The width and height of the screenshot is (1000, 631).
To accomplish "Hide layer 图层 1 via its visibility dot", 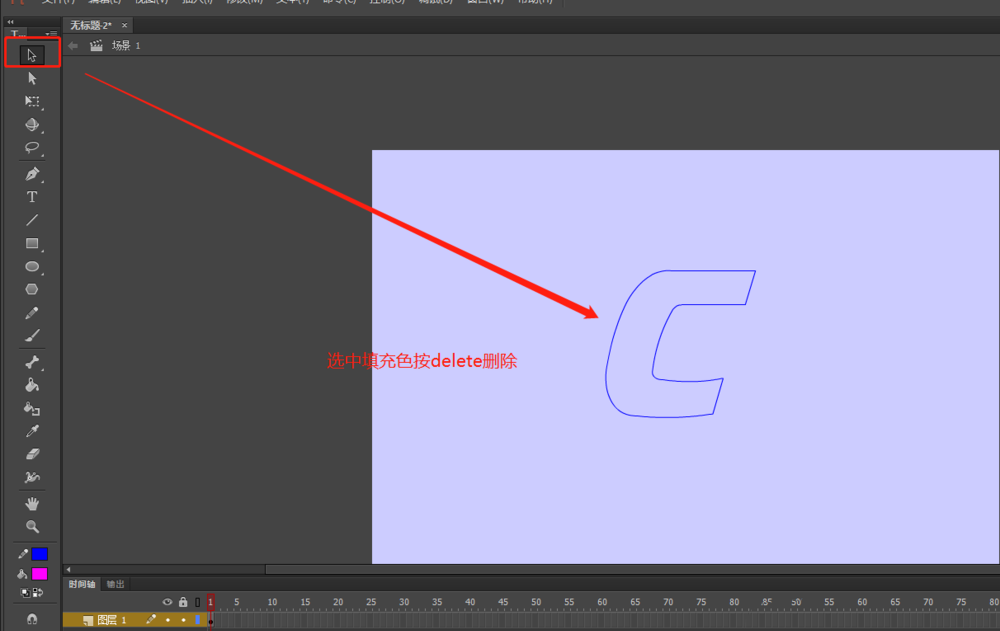I will pyautogui.click(x=168, y=620).
